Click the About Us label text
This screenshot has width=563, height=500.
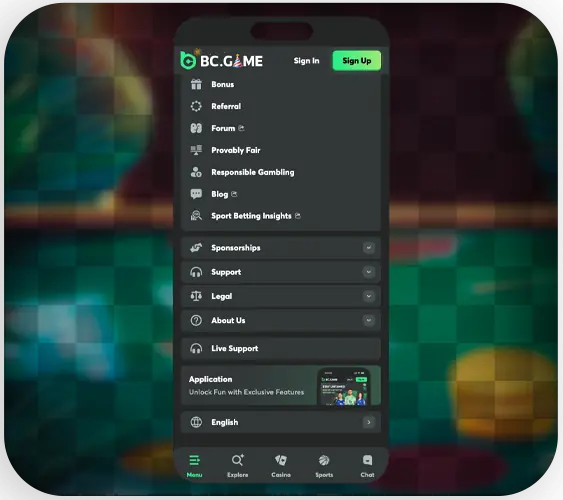click(x=228, y=320)
